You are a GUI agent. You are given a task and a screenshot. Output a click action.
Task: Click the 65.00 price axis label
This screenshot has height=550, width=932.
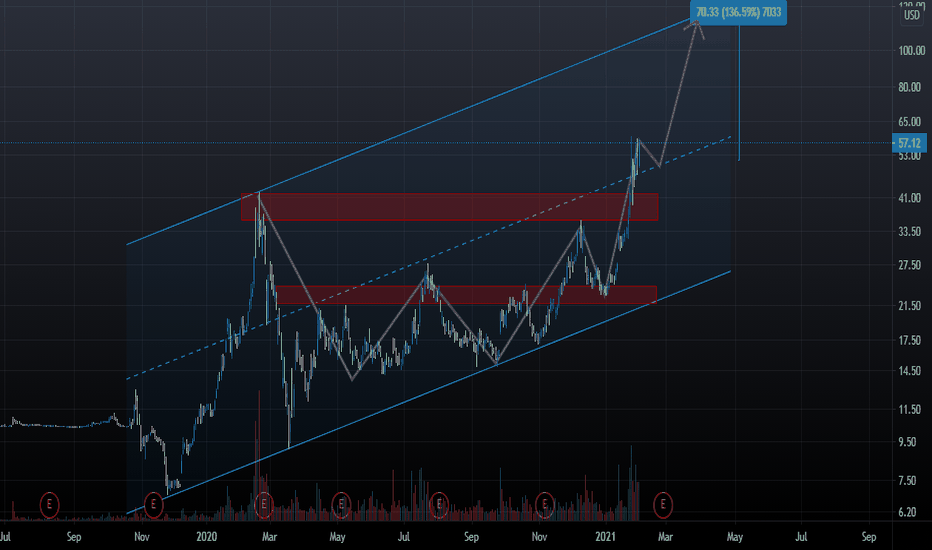click(910, 122)
